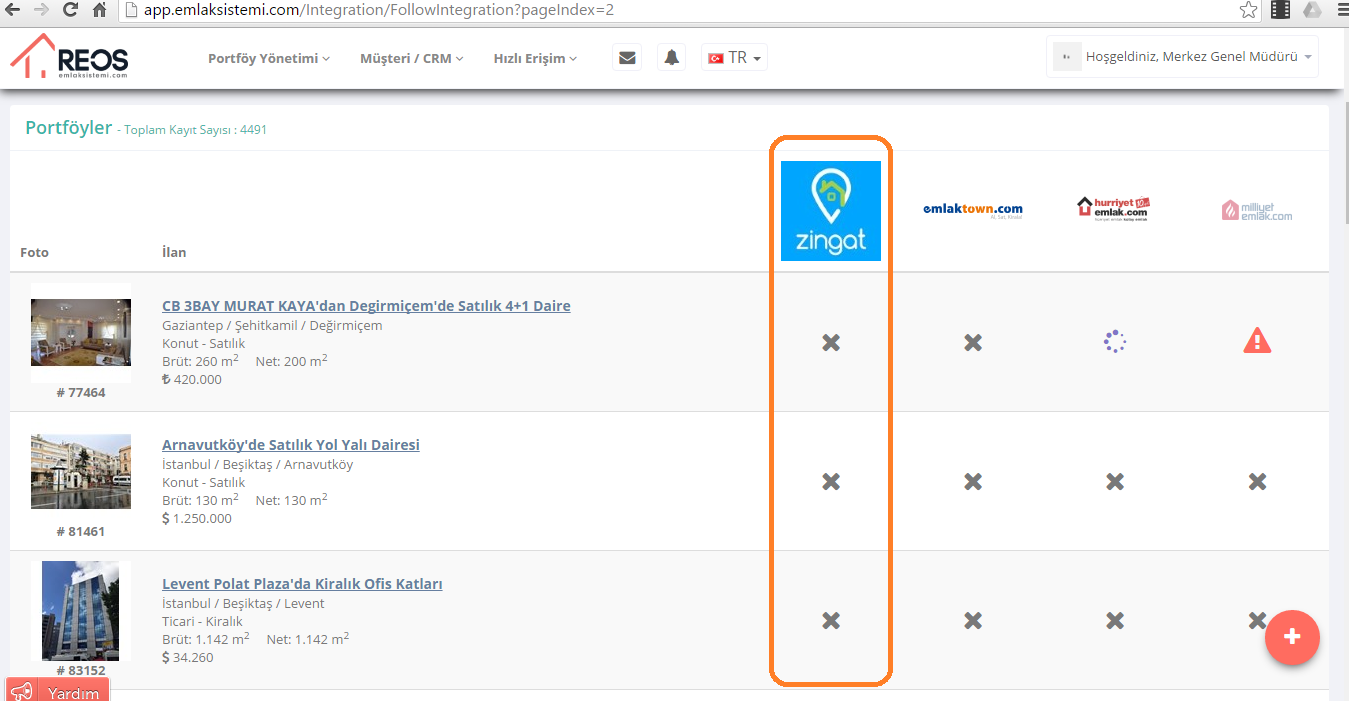Viewport: 1349px width, 701px height.
Task: Click the REOS home logo
Action: (70, 57)
